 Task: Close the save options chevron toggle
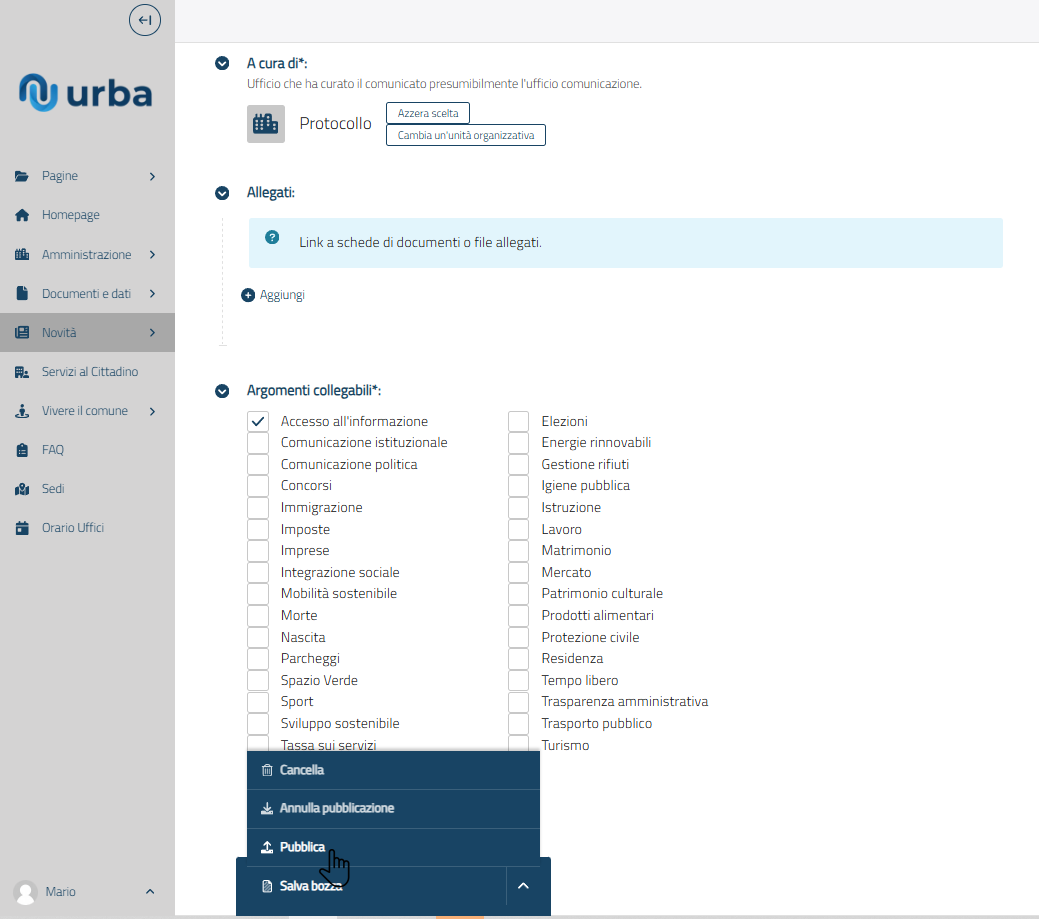(x=522, y=886)
